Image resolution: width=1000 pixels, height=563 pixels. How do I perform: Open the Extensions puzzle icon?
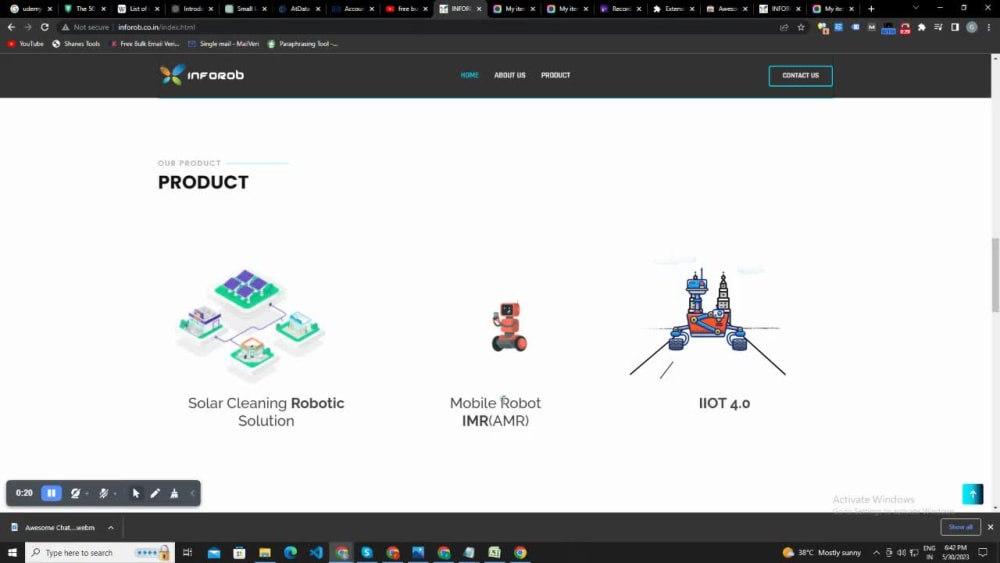922,27
